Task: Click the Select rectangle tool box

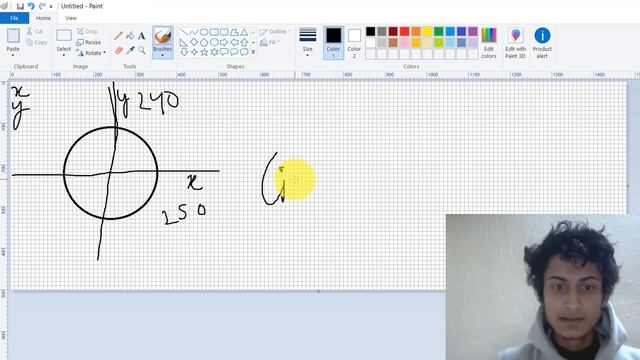Action: click(x=64, y=36)
